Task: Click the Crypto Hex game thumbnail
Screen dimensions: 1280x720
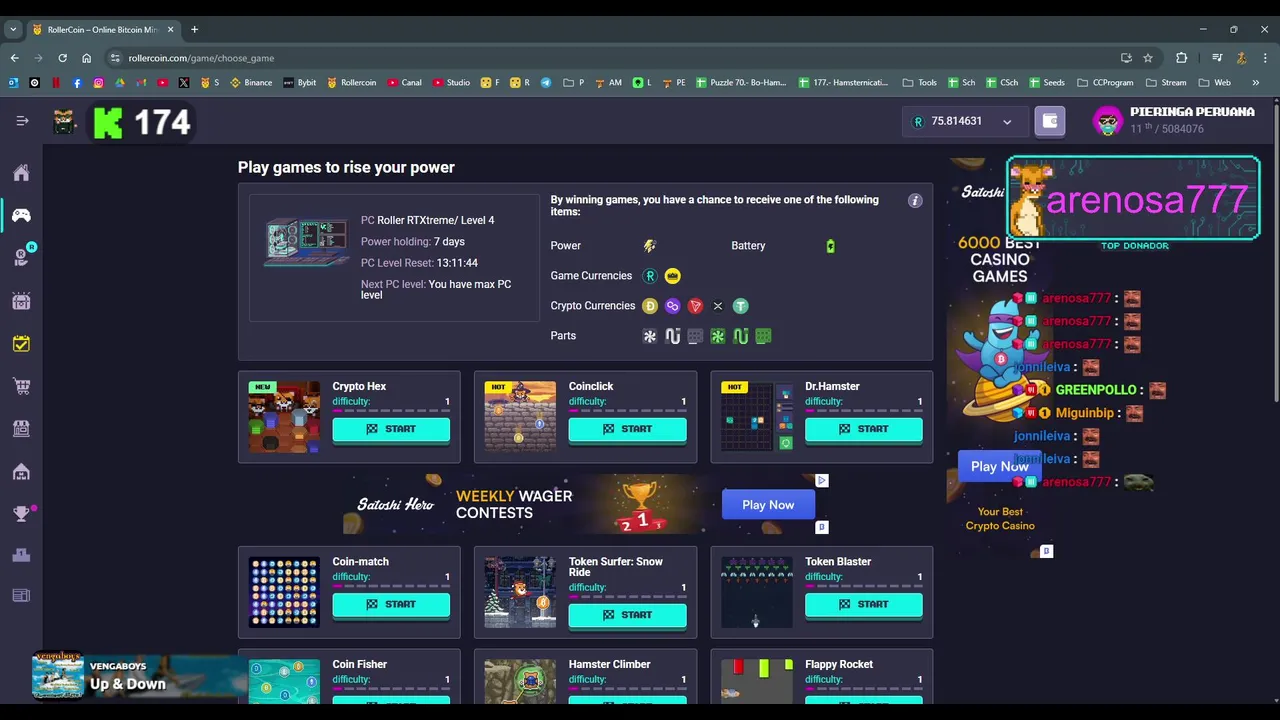Action: [x=285, y=417]
